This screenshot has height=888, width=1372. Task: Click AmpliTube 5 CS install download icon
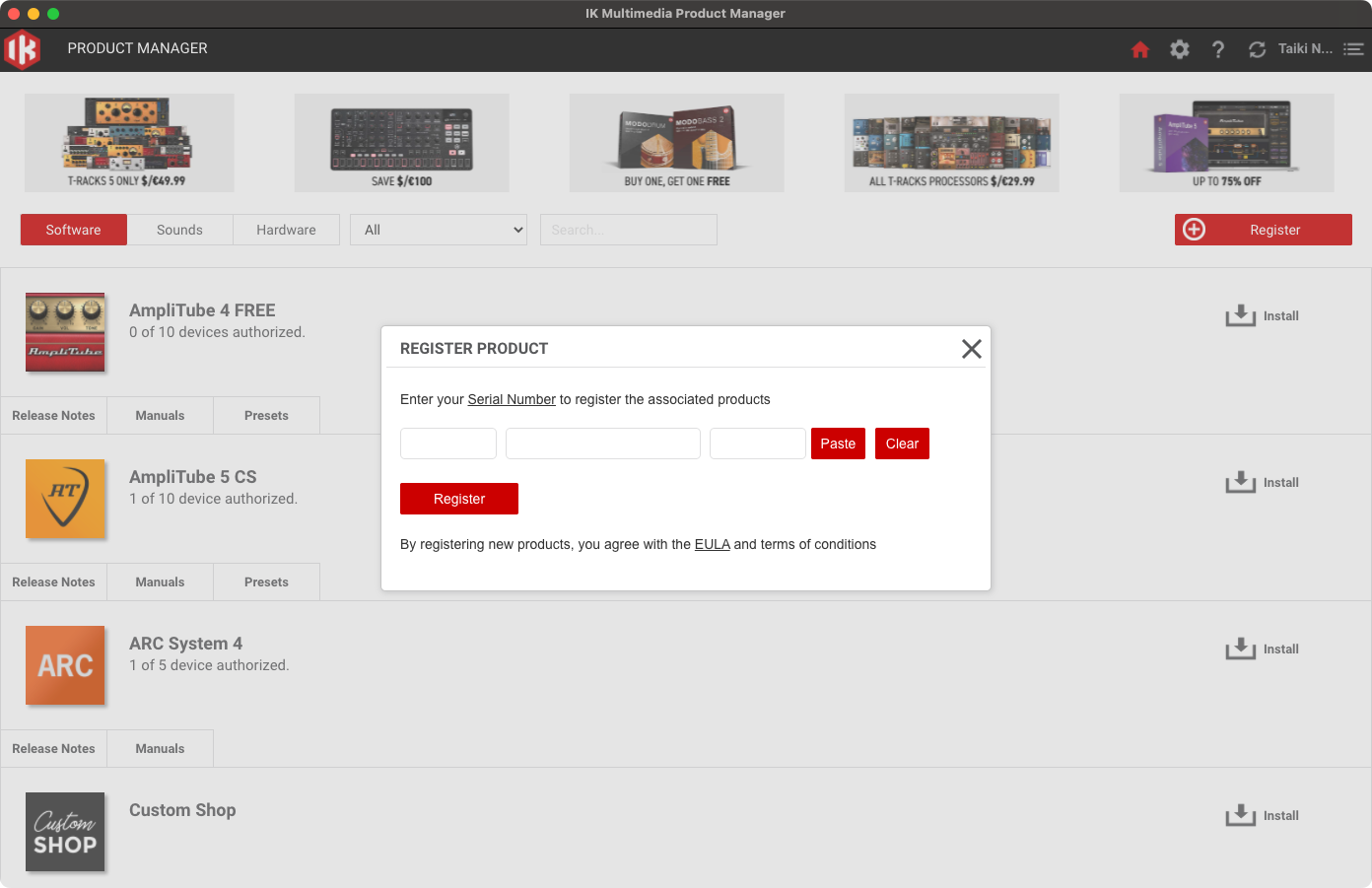pyautogui.click(x=1241, y=482)
